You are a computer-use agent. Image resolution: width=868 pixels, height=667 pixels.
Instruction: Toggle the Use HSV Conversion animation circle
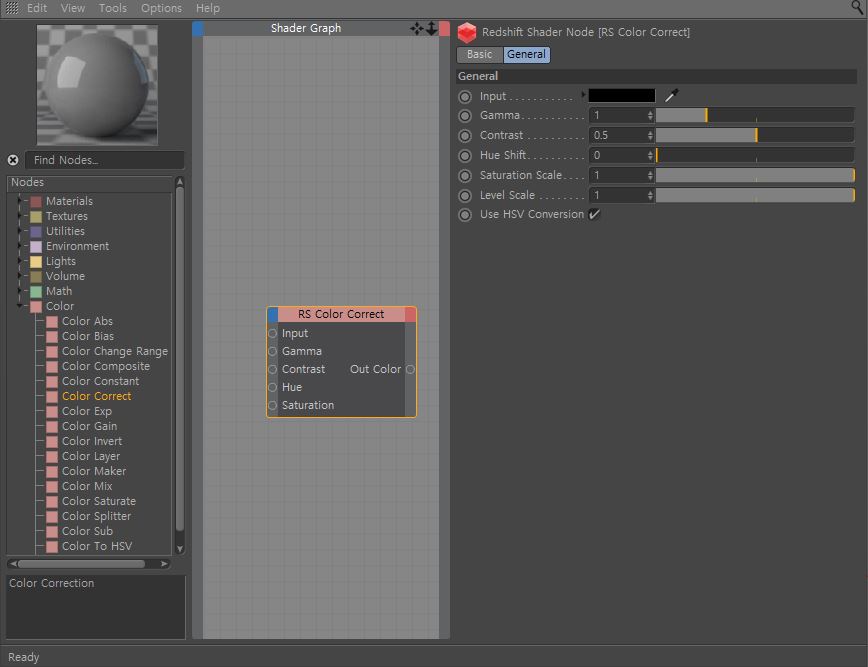point(465,215)
